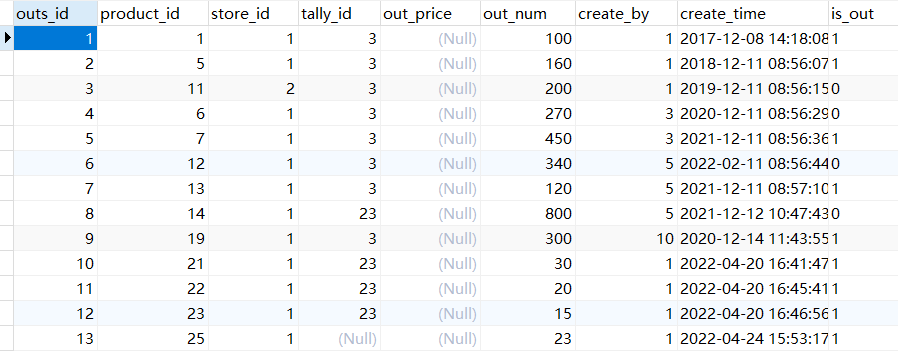Select product_id cell 12

pyautogui.click(x=153, y=163)
